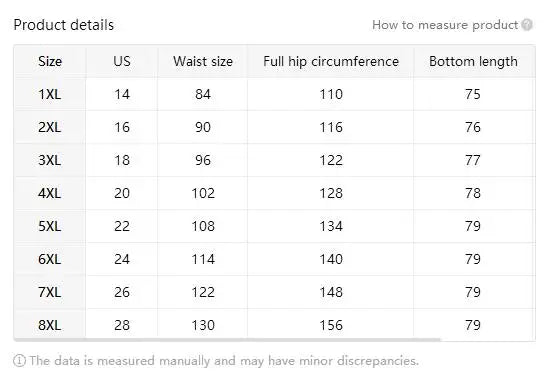
Task: Click the 6XL size row label
Action: pyautogui.click(x=50, y=259)
